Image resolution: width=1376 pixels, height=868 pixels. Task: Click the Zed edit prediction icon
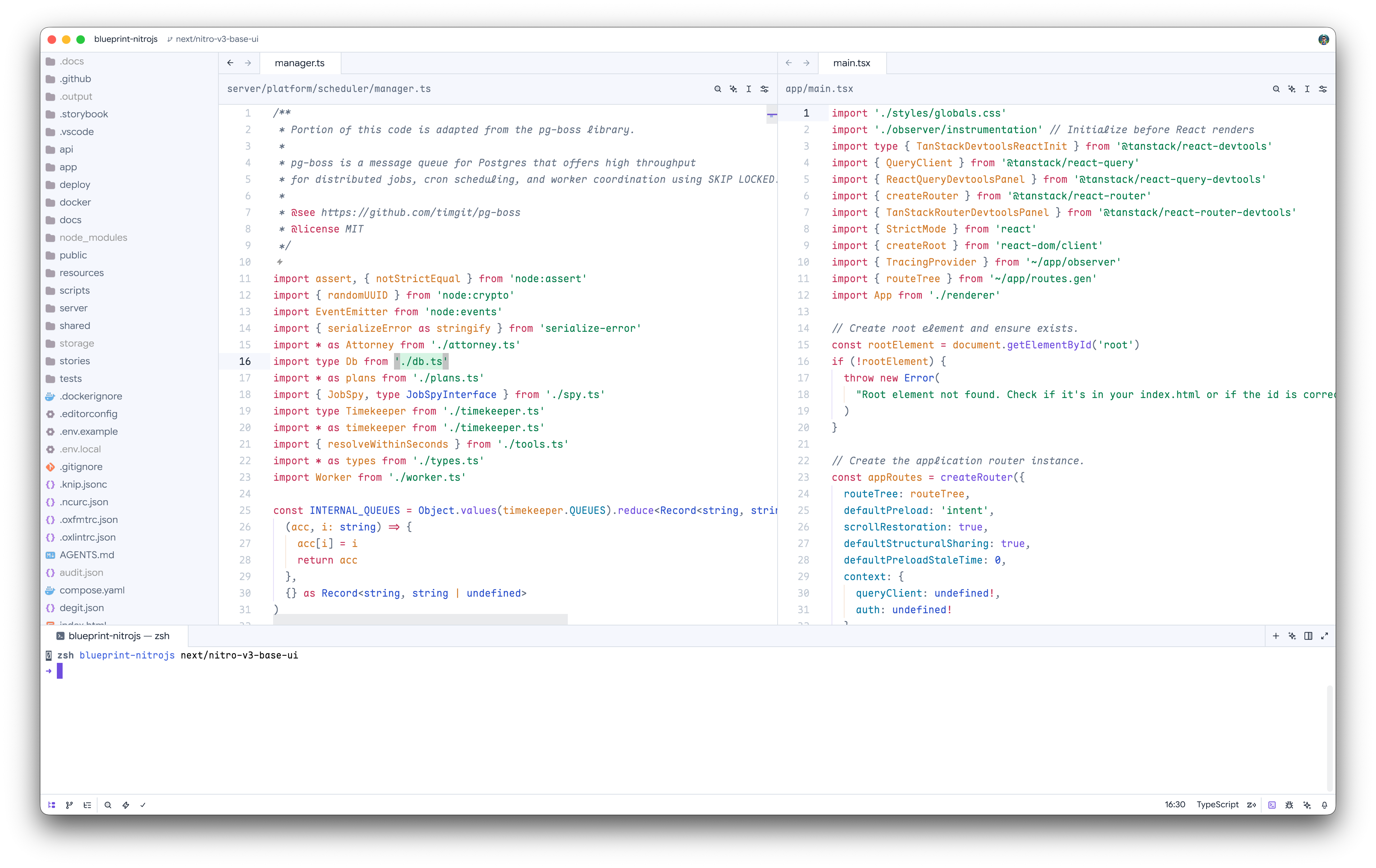click(1251, 805)
